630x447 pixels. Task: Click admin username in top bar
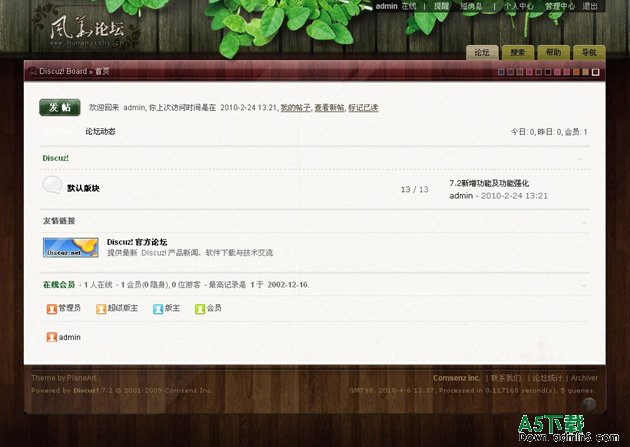coord(387,6)
